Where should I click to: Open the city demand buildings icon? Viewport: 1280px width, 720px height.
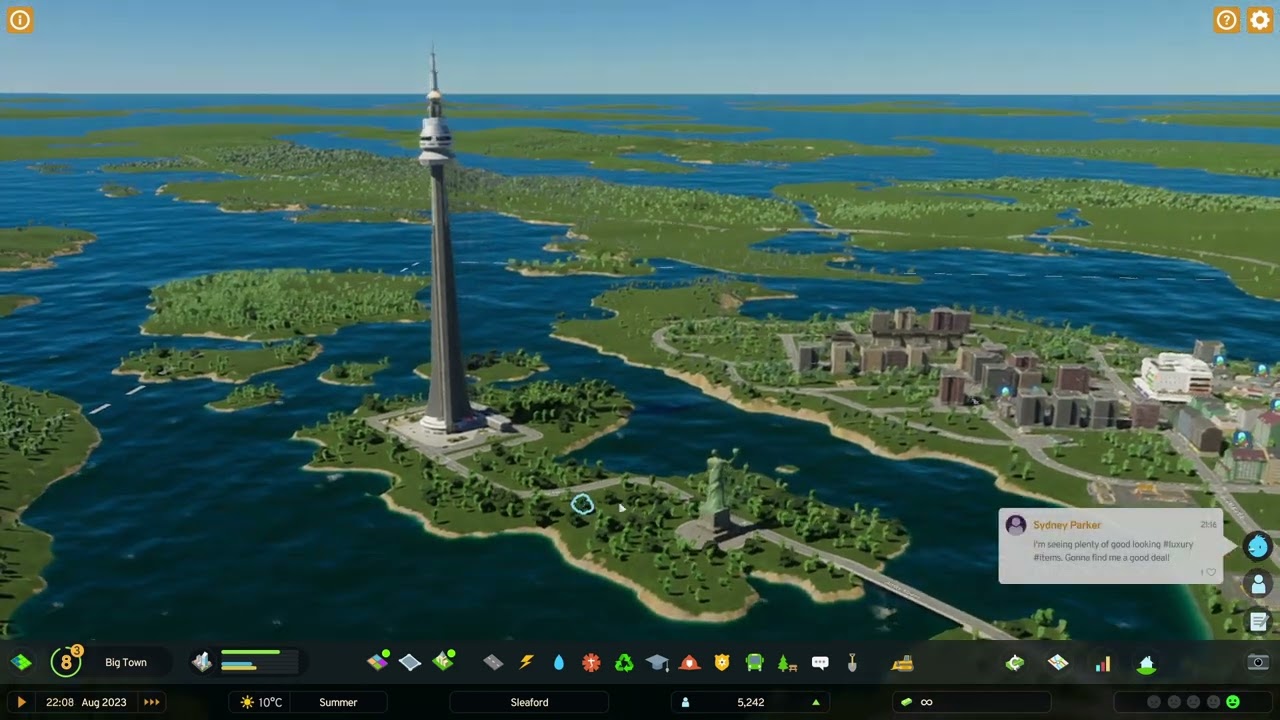202,662
